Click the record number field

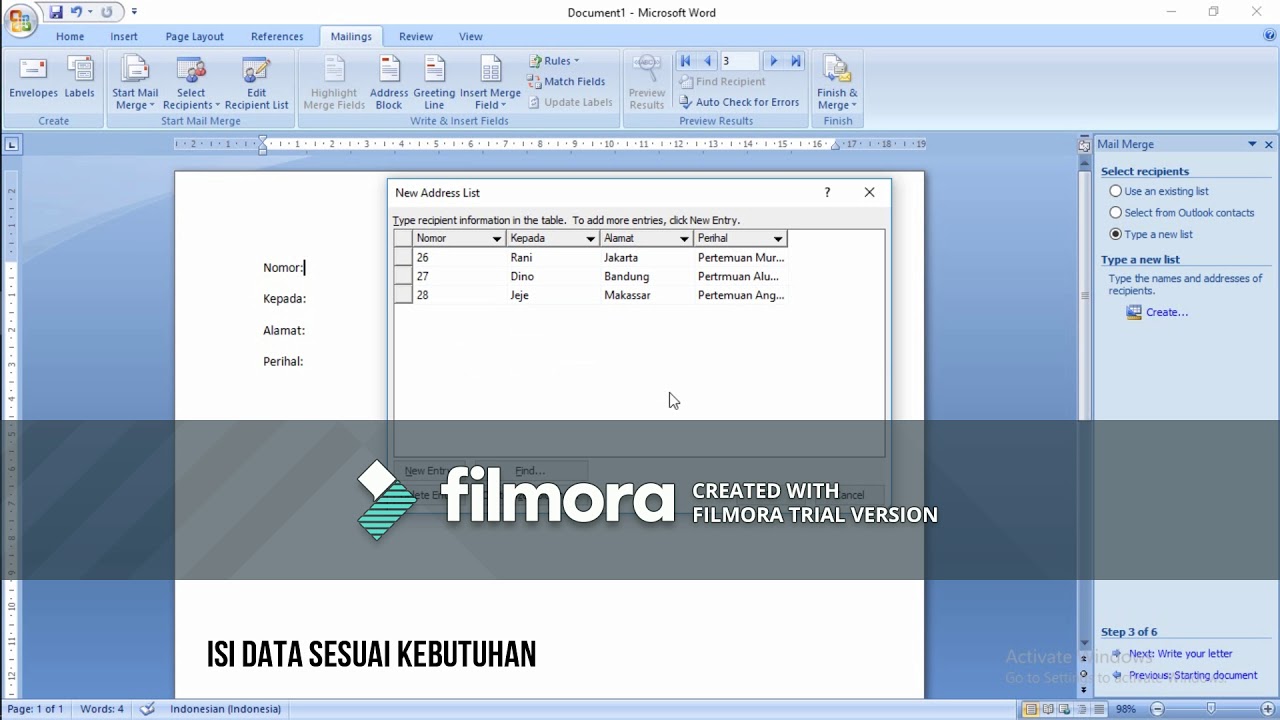(x=740, y=61)
